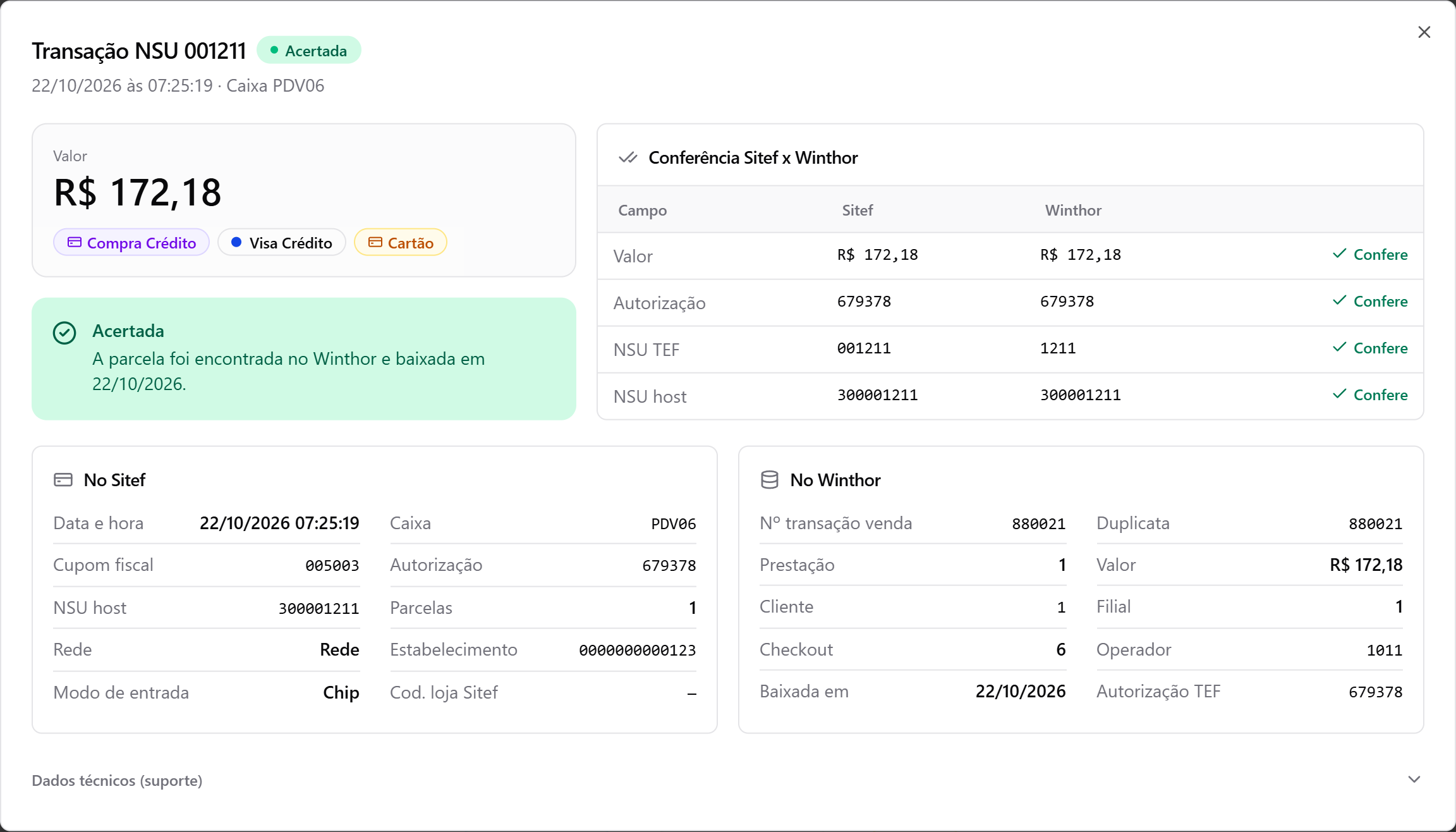Select Autorização TEF value 679378

tap(1376, 692)
